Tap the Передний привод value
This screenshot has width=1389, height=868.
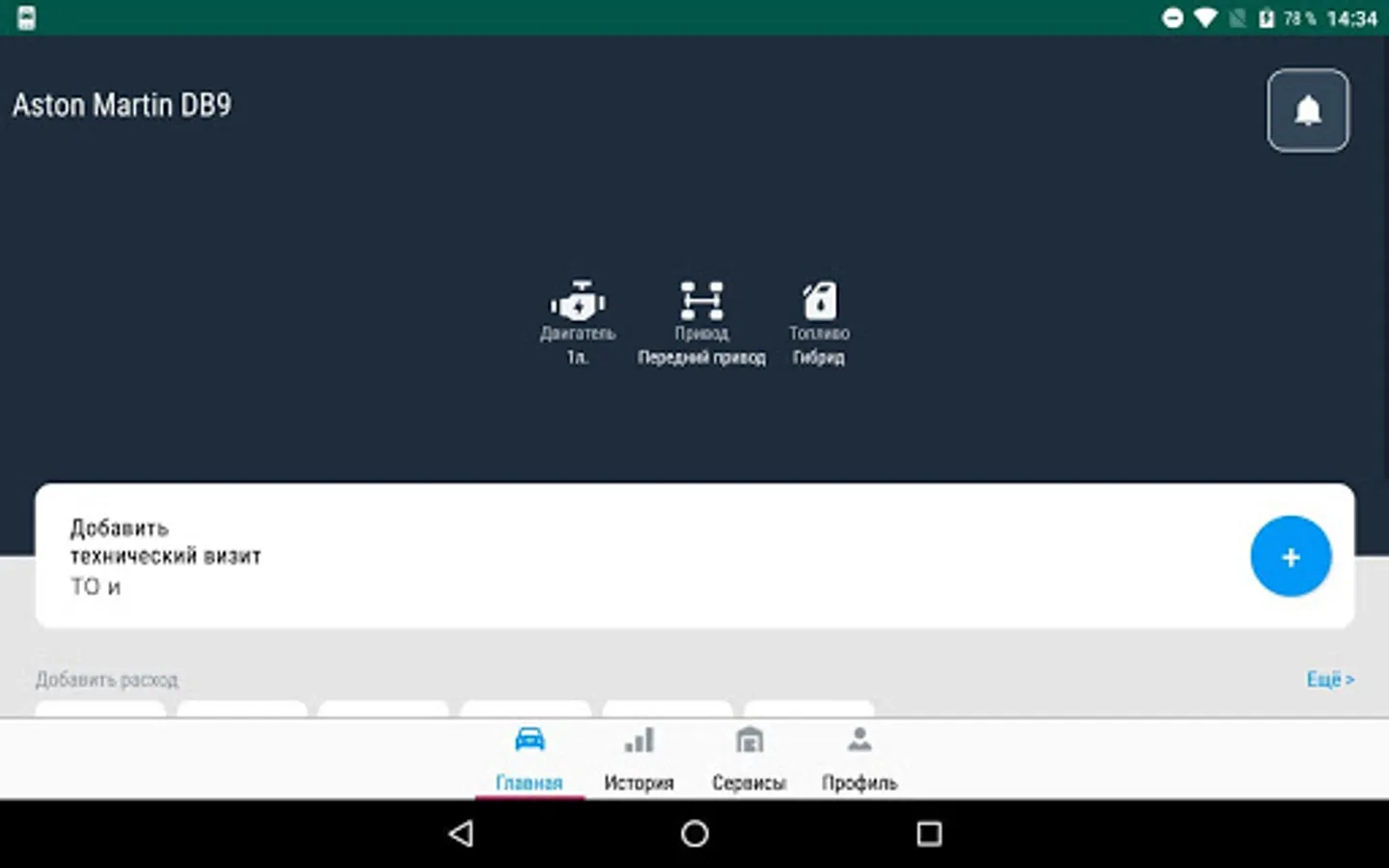click(x=701, y=358)
